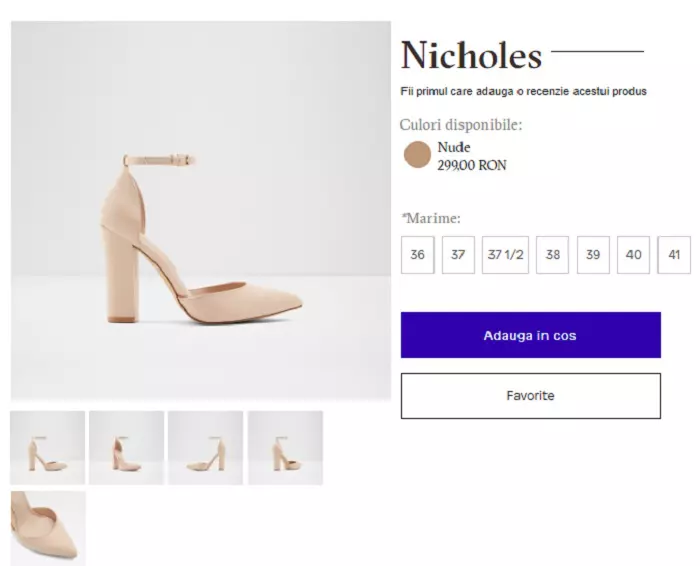The image size is (700, 566).
Task: Pick size 39
Action: 593,255
